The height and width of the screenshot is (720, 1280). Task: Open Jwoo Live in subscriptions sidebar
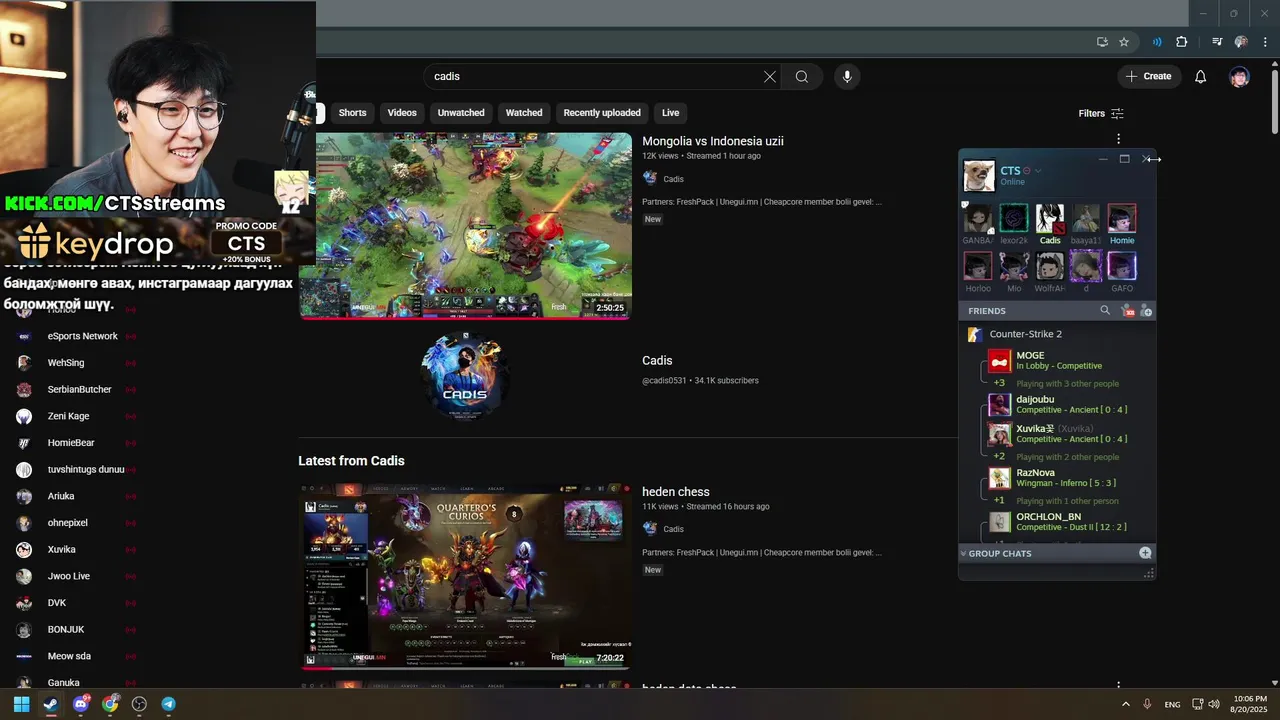pos(68,576)
